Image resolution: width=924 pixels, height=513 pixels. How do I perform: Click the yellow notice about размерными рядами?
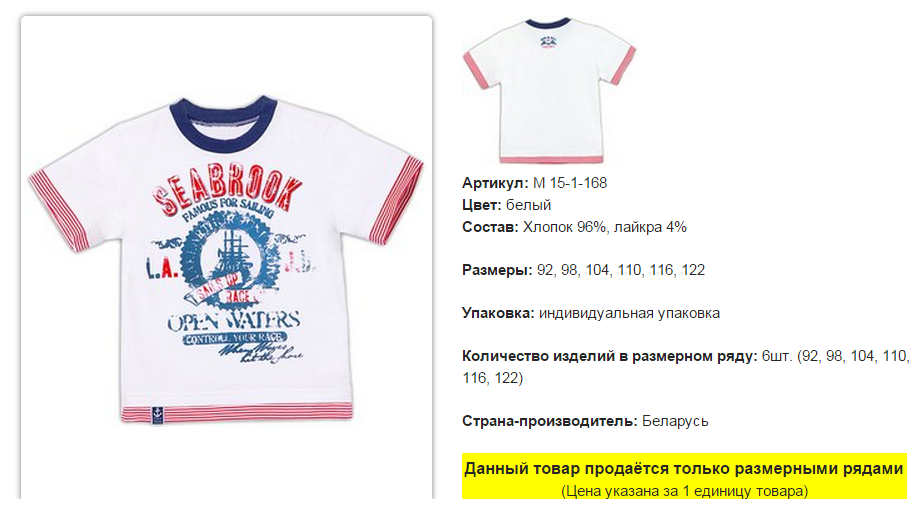[x=684, y=476]
